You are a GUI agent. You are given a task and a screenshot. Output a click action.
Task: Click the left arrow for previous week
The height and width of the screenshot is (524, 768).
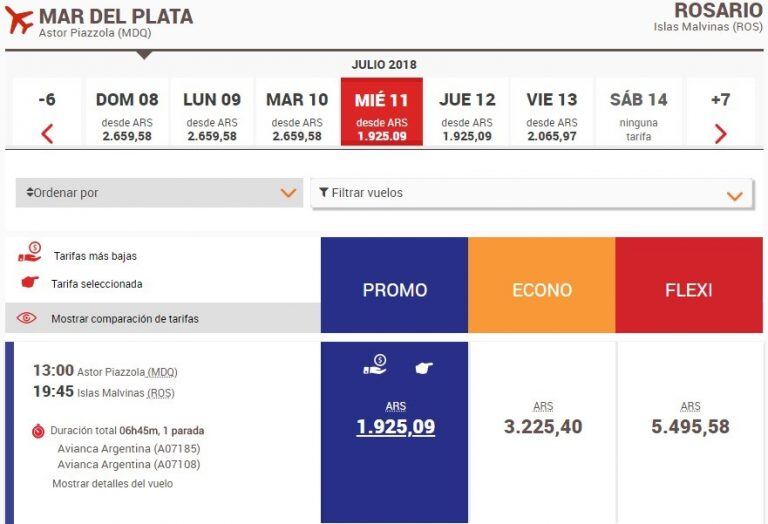(x=47, y=133)
